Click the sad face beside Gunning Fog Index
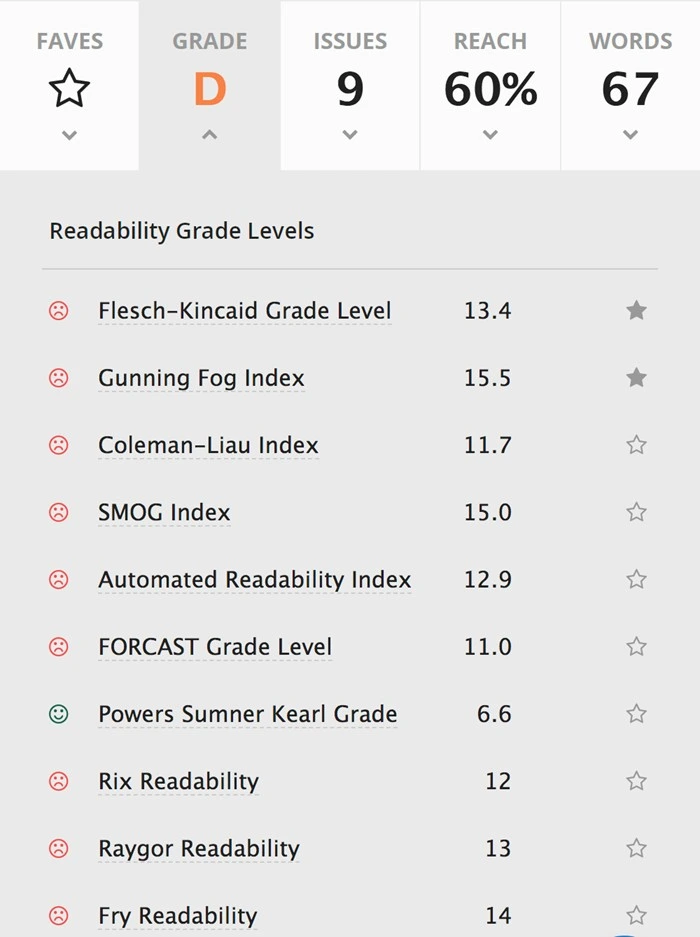This screenshot has width=700, height=937. 59,378
